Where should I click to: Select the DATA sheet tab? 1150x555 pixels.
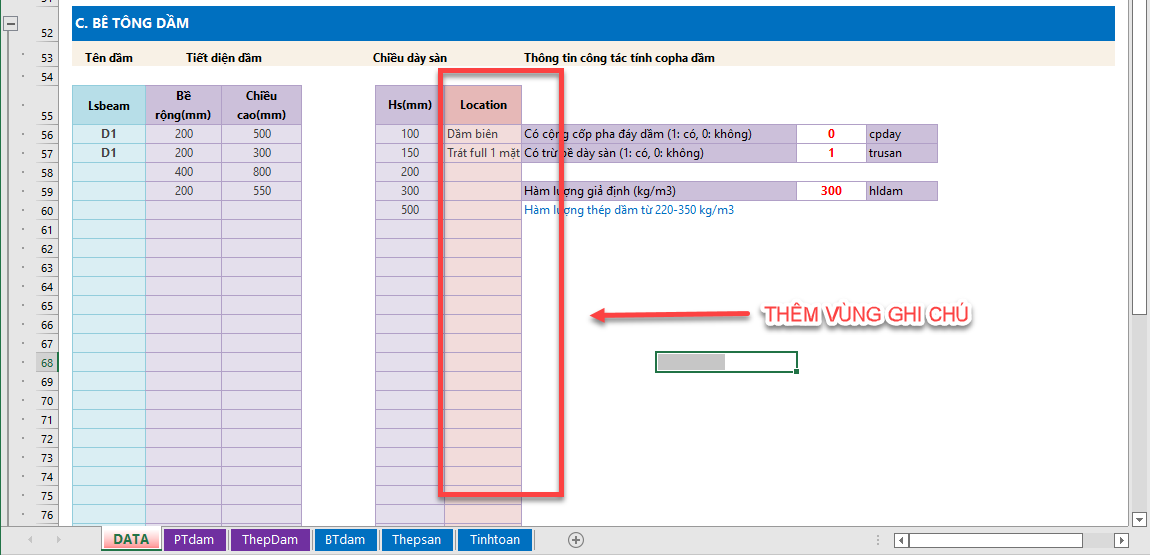(131, 540)
